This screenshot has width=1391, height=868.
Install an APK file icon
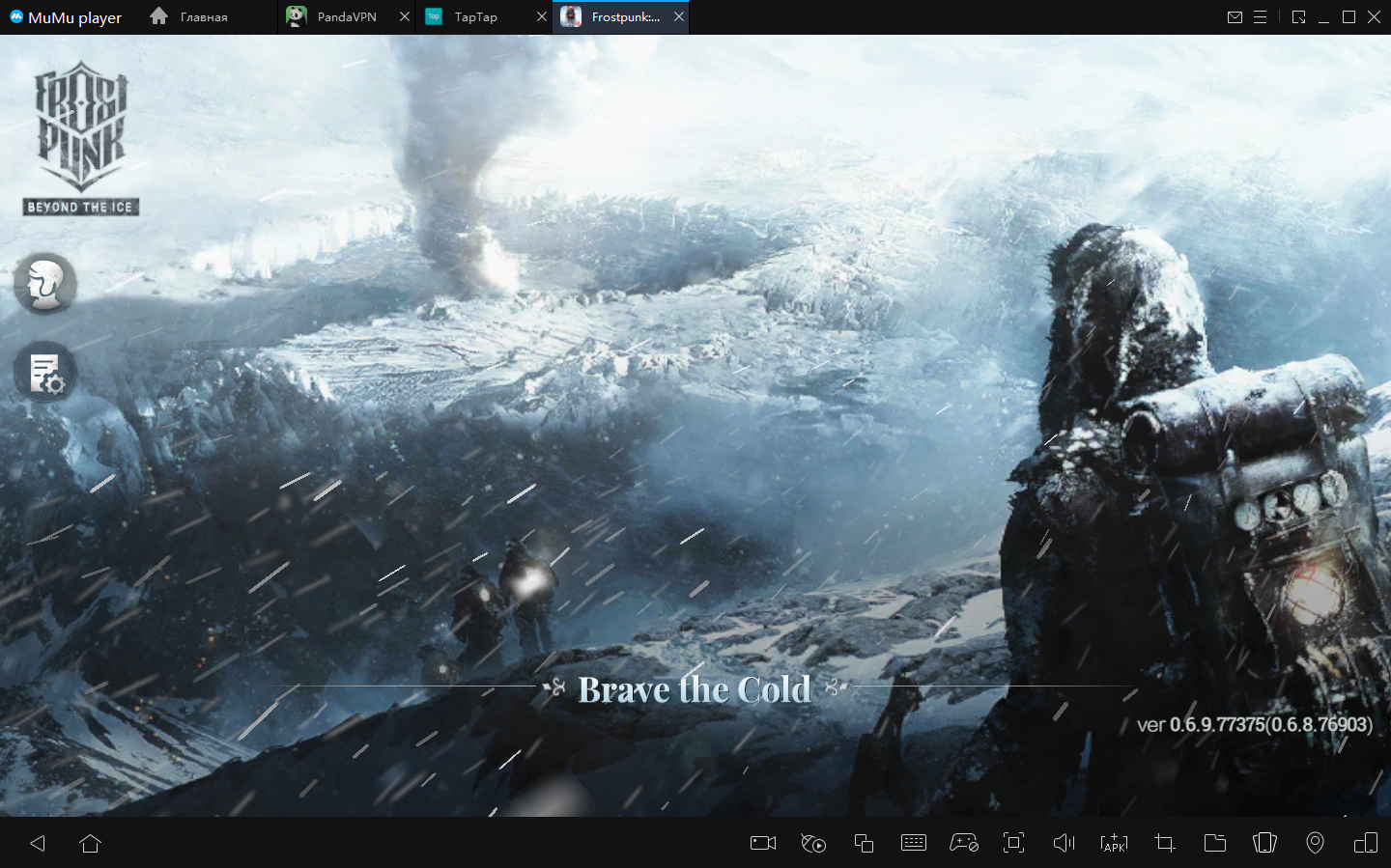1114,843
